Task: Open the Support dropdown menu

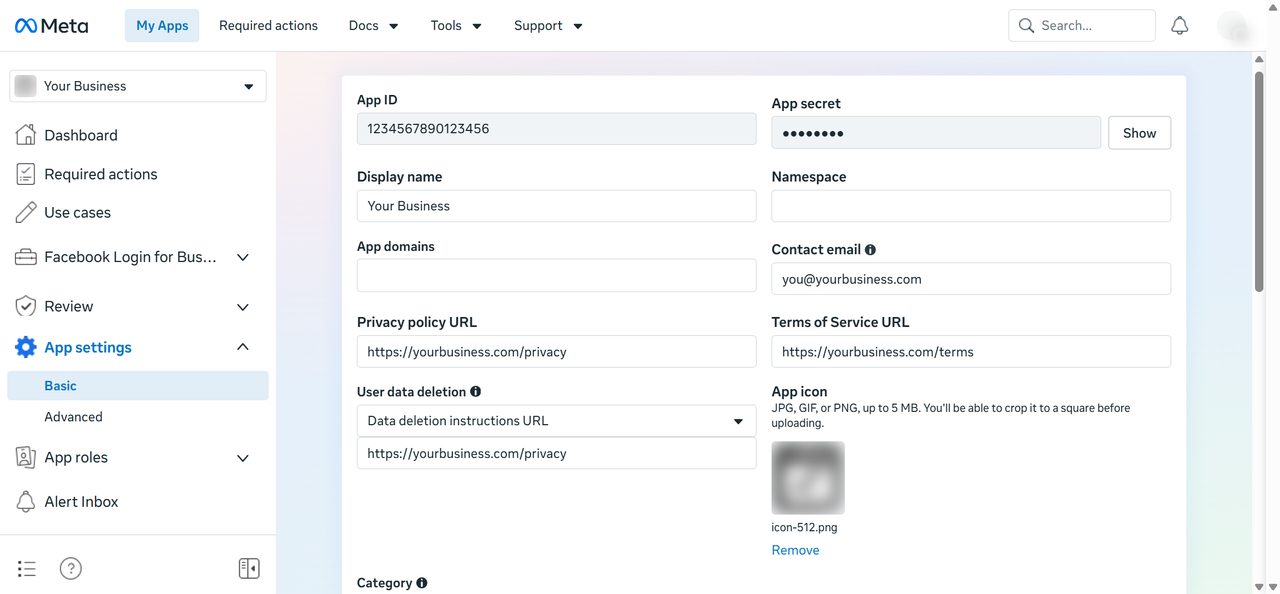Action: (x=548, y=26)
